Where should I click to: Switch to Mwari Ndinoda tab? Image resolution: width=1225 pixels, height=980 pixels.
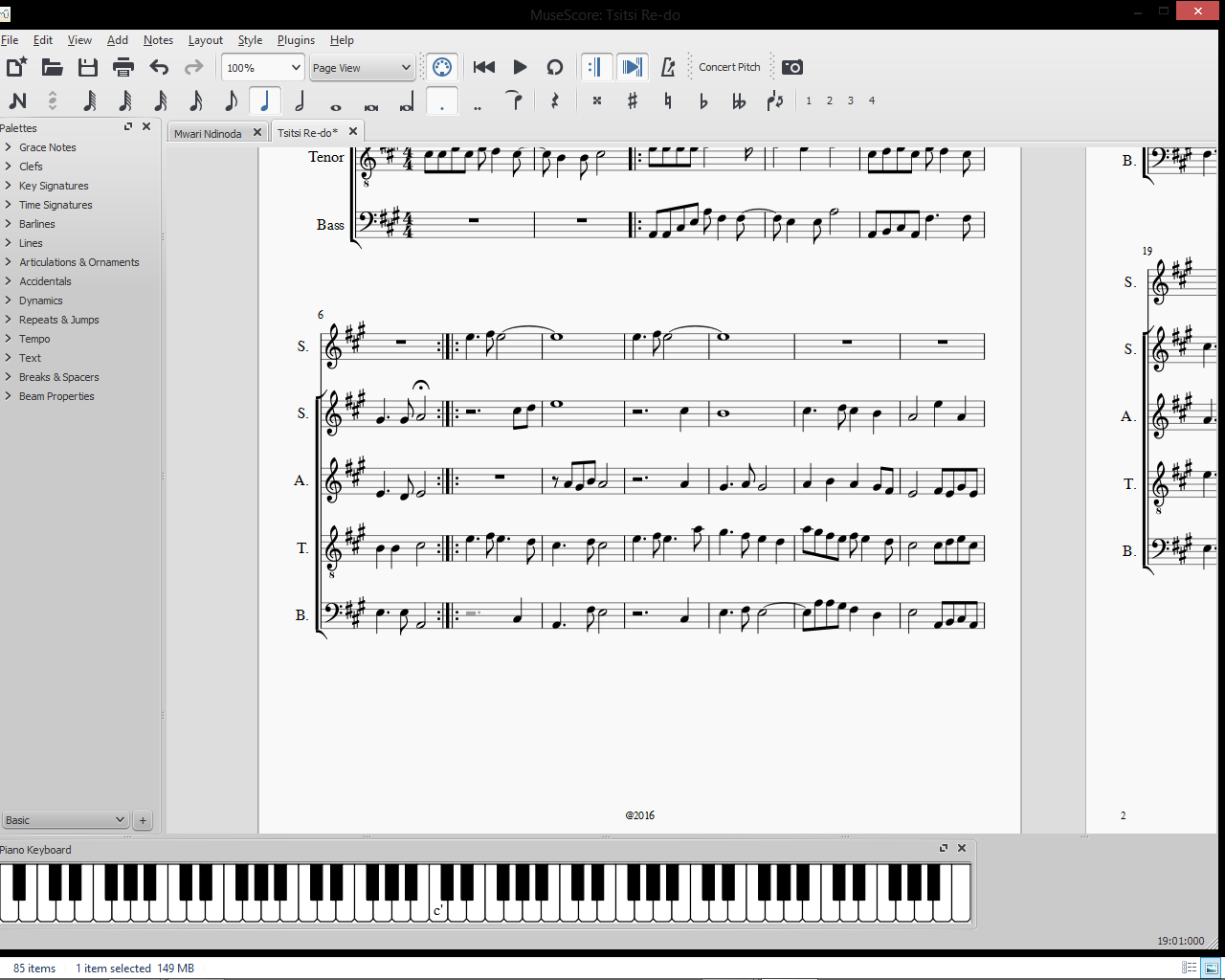click(x=208, y=133)
